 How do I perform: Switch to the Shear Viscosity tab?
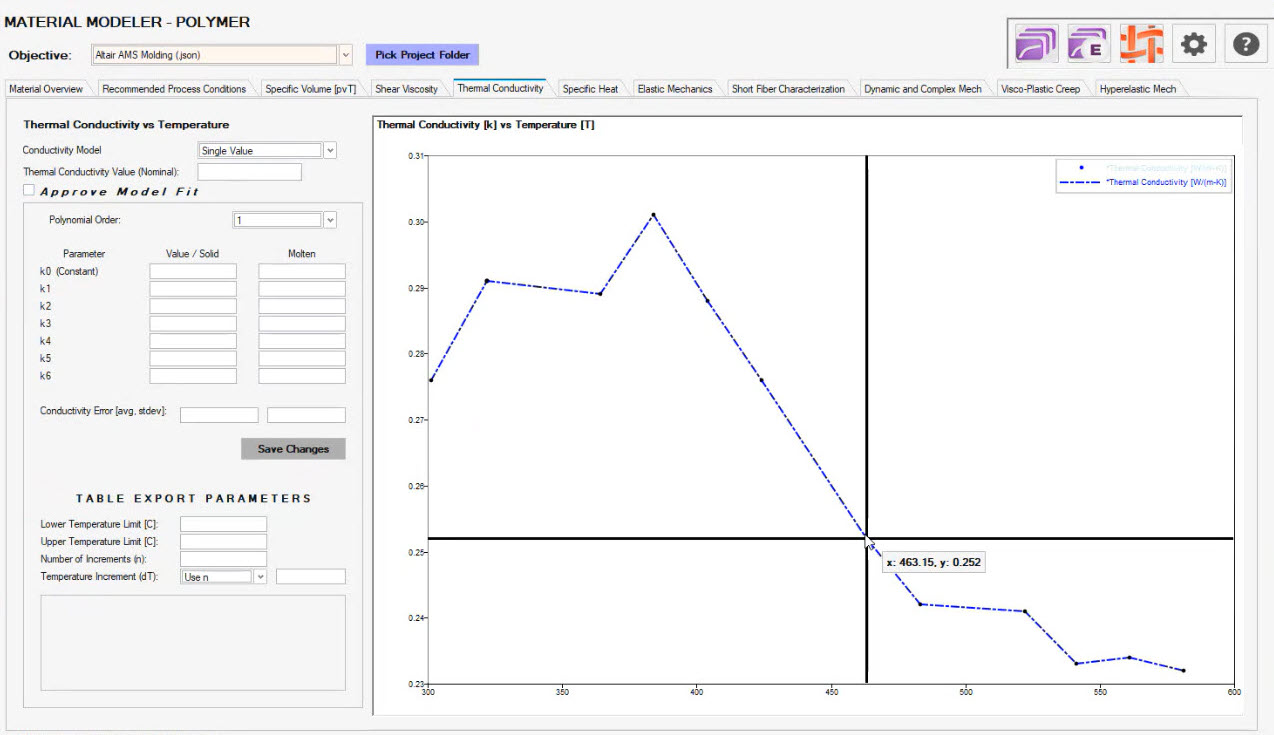(x=406, y=89)
